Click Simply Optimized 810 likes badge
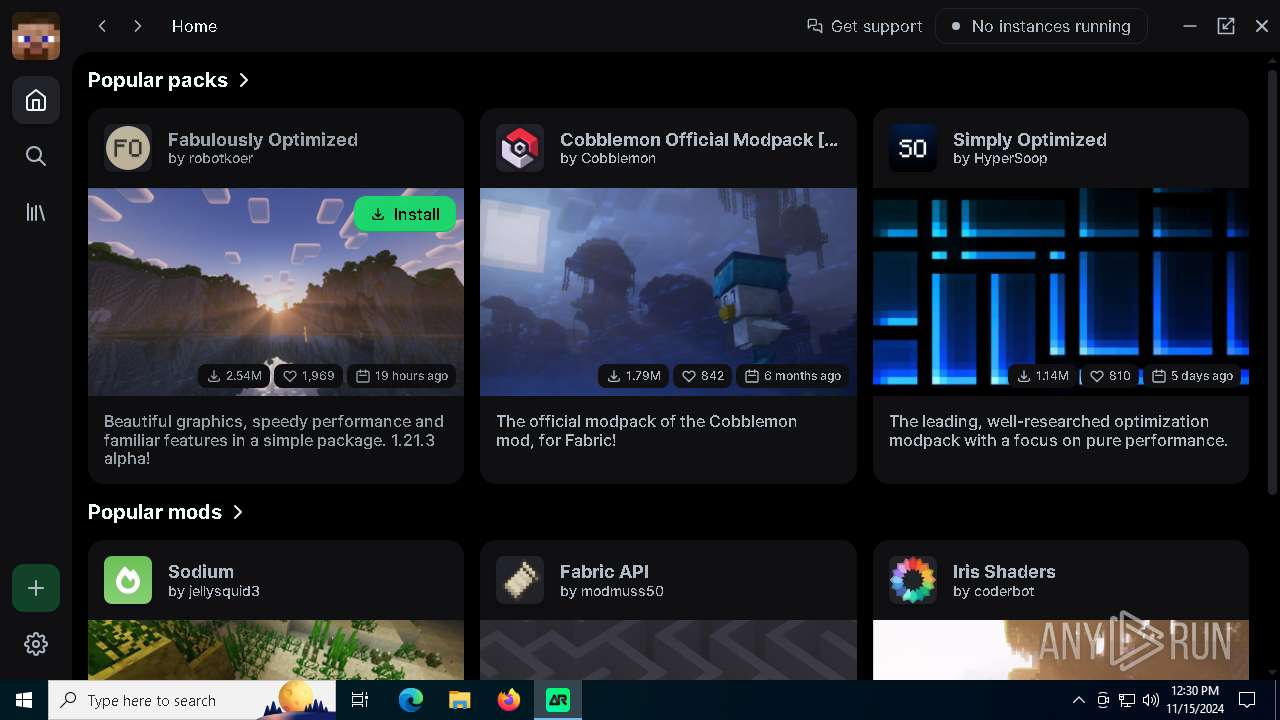 click(x=1110, y=376)
